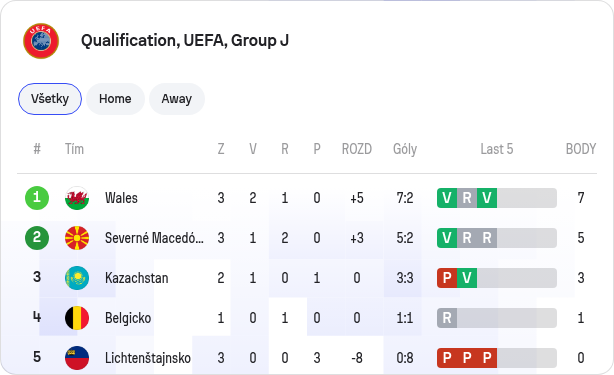This screenshot has width=614, height=375.
Task: Click the Kazakhstan flag icon
Action: (77, 278)
